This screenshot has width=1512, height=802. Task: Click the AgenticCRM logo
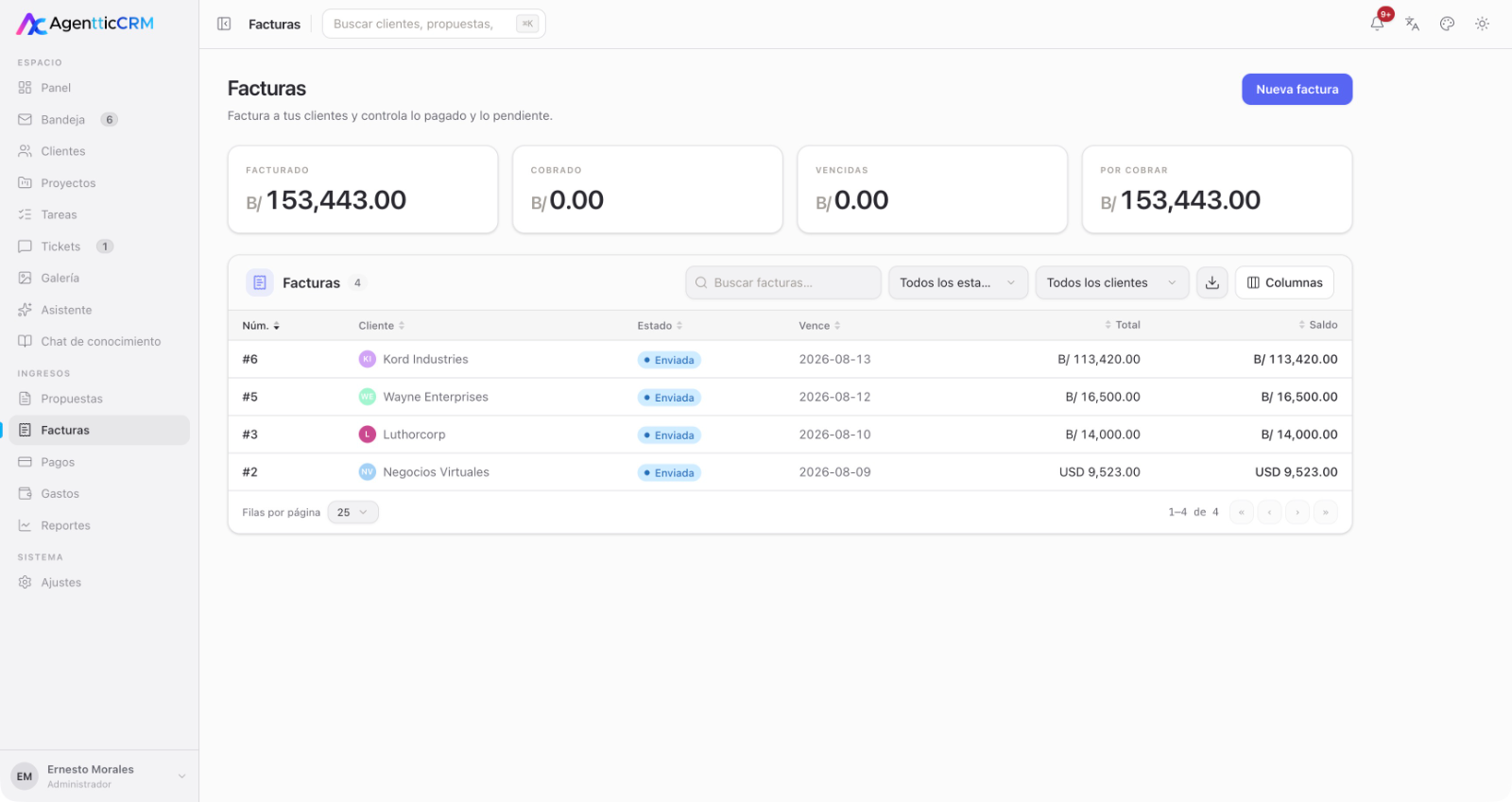[85, 24]
